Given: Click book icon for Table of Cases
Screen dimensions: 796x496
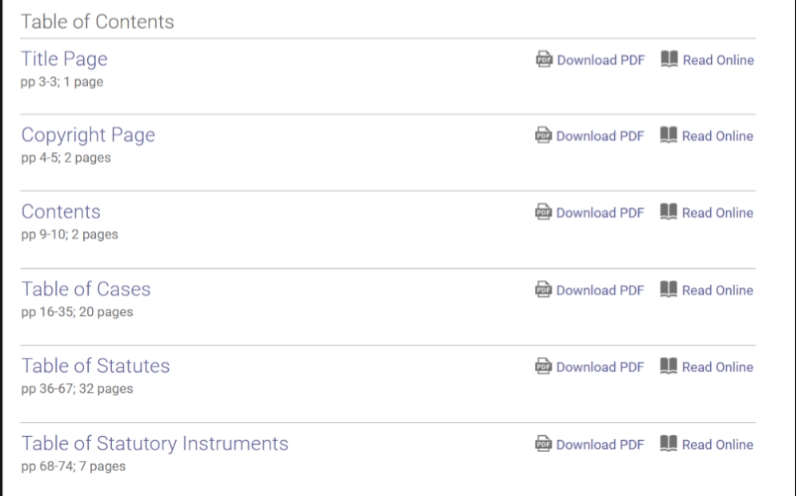Looking at the screenshot, I should (669, 290).
